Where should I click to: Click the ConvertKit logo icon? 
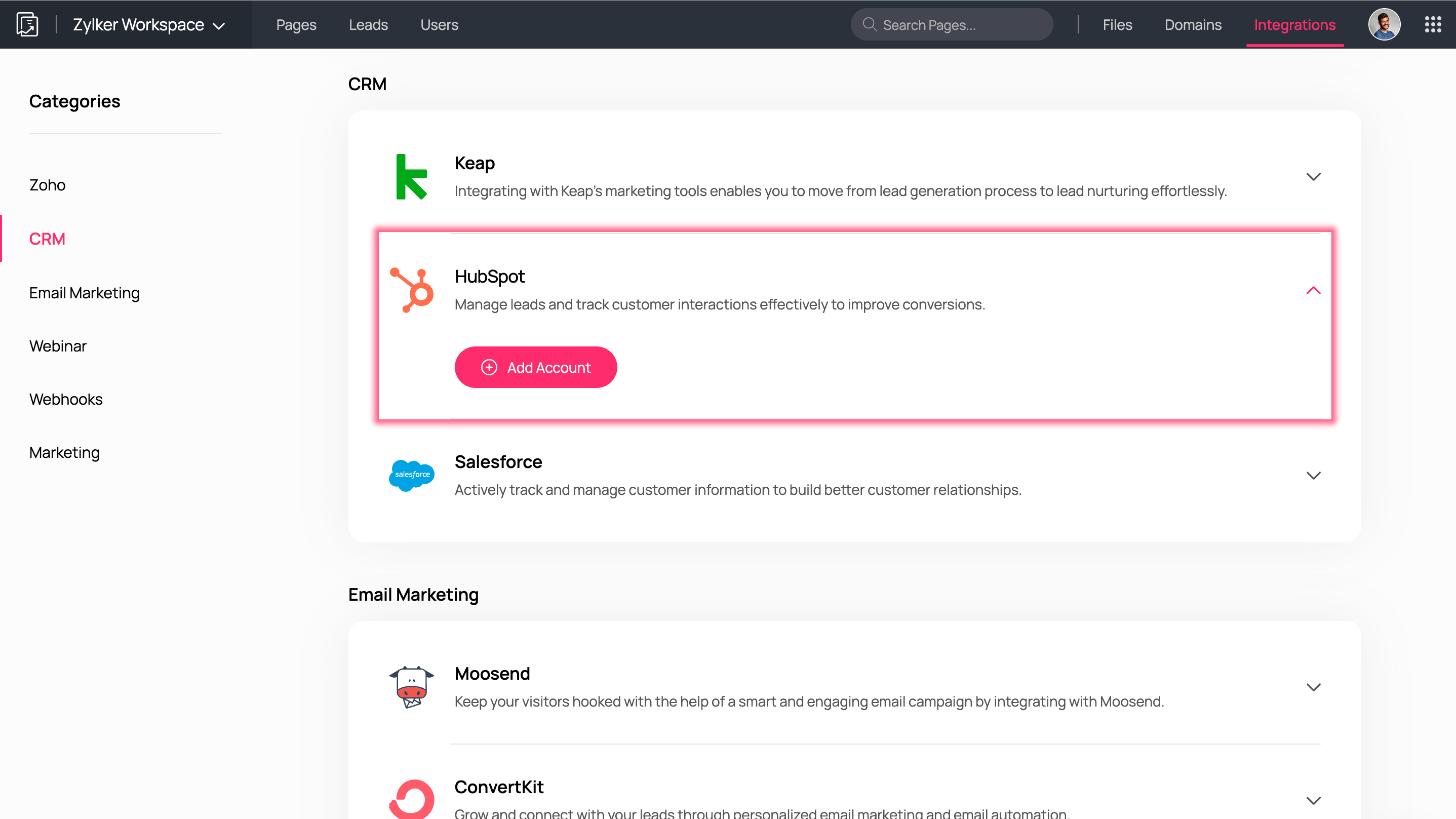click(412, 799)
